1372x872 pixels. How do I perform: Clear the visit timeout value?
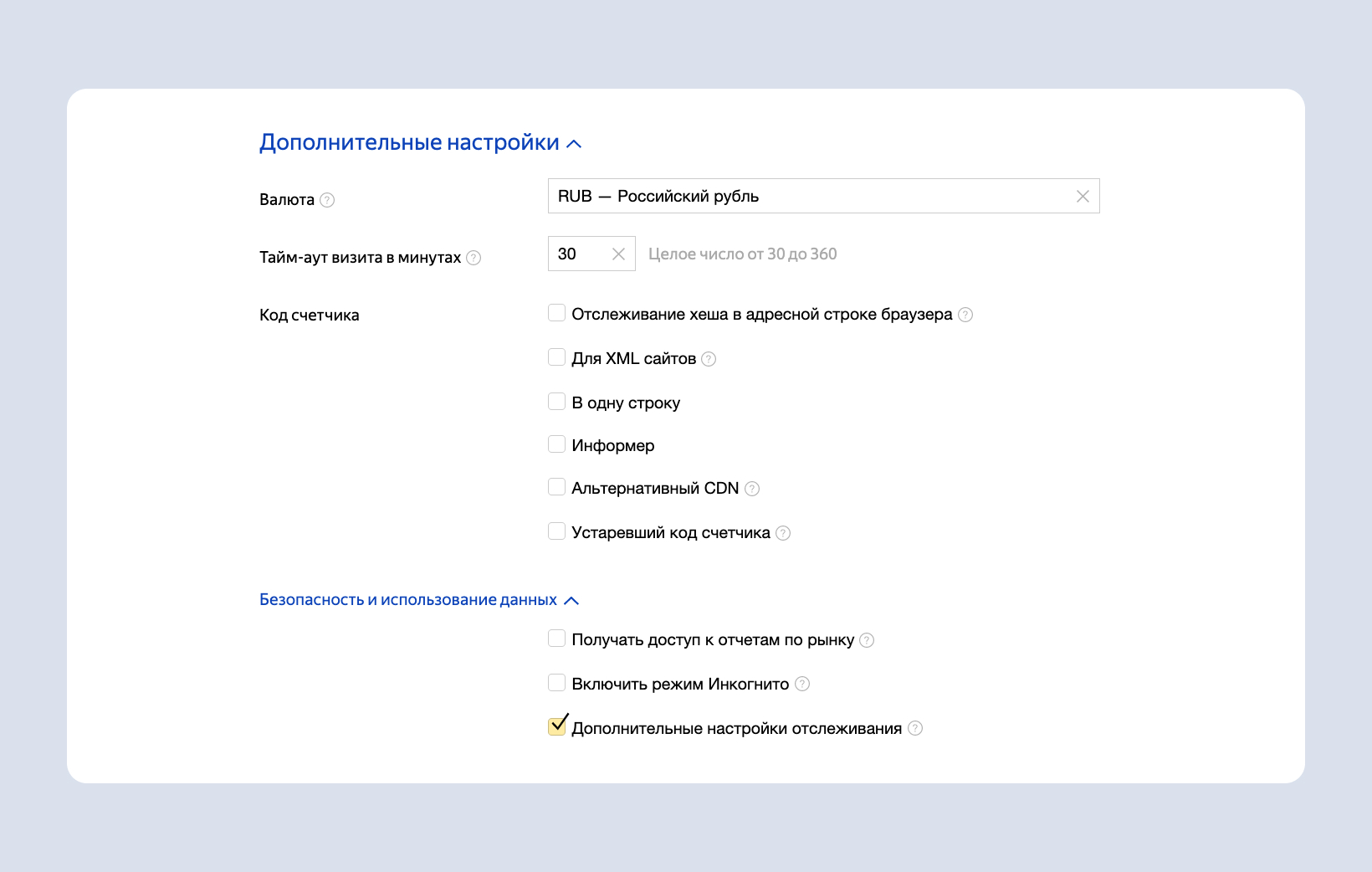click(x=618, y=254)
